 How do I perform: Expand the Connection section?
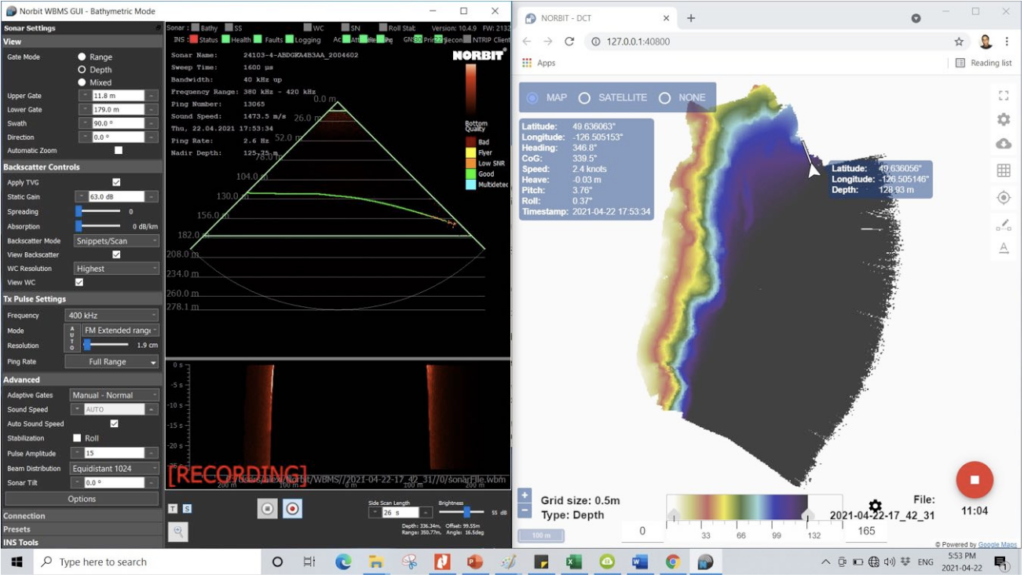click(82, 516)
